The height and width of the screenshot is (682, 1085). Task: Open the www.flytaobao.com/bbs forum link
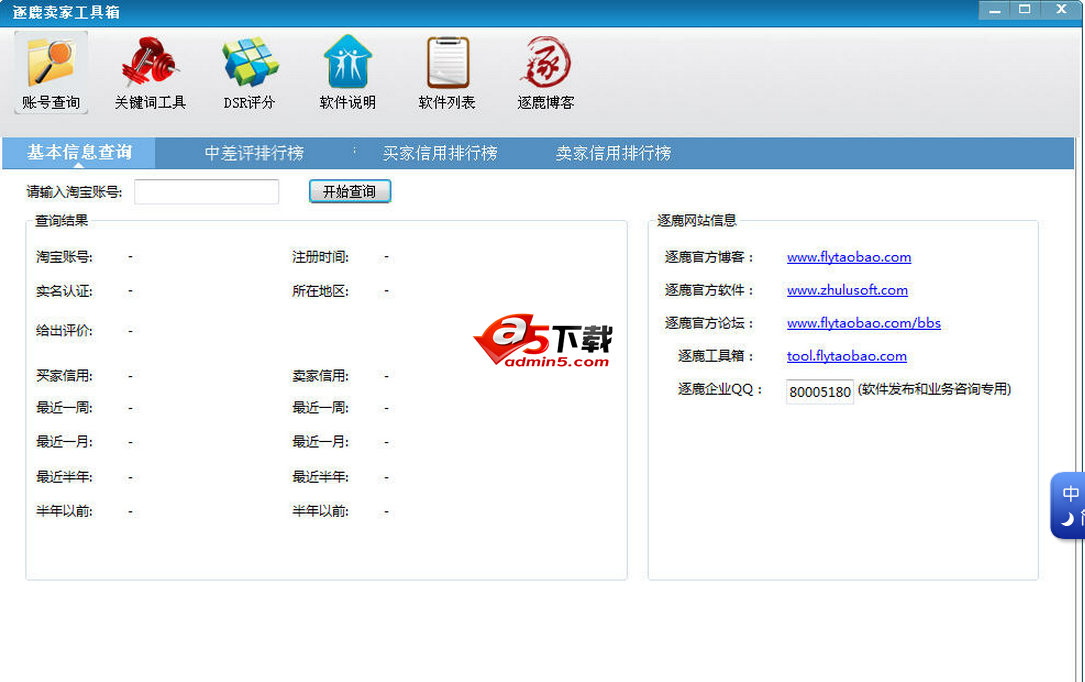click(x=864, y=323)
